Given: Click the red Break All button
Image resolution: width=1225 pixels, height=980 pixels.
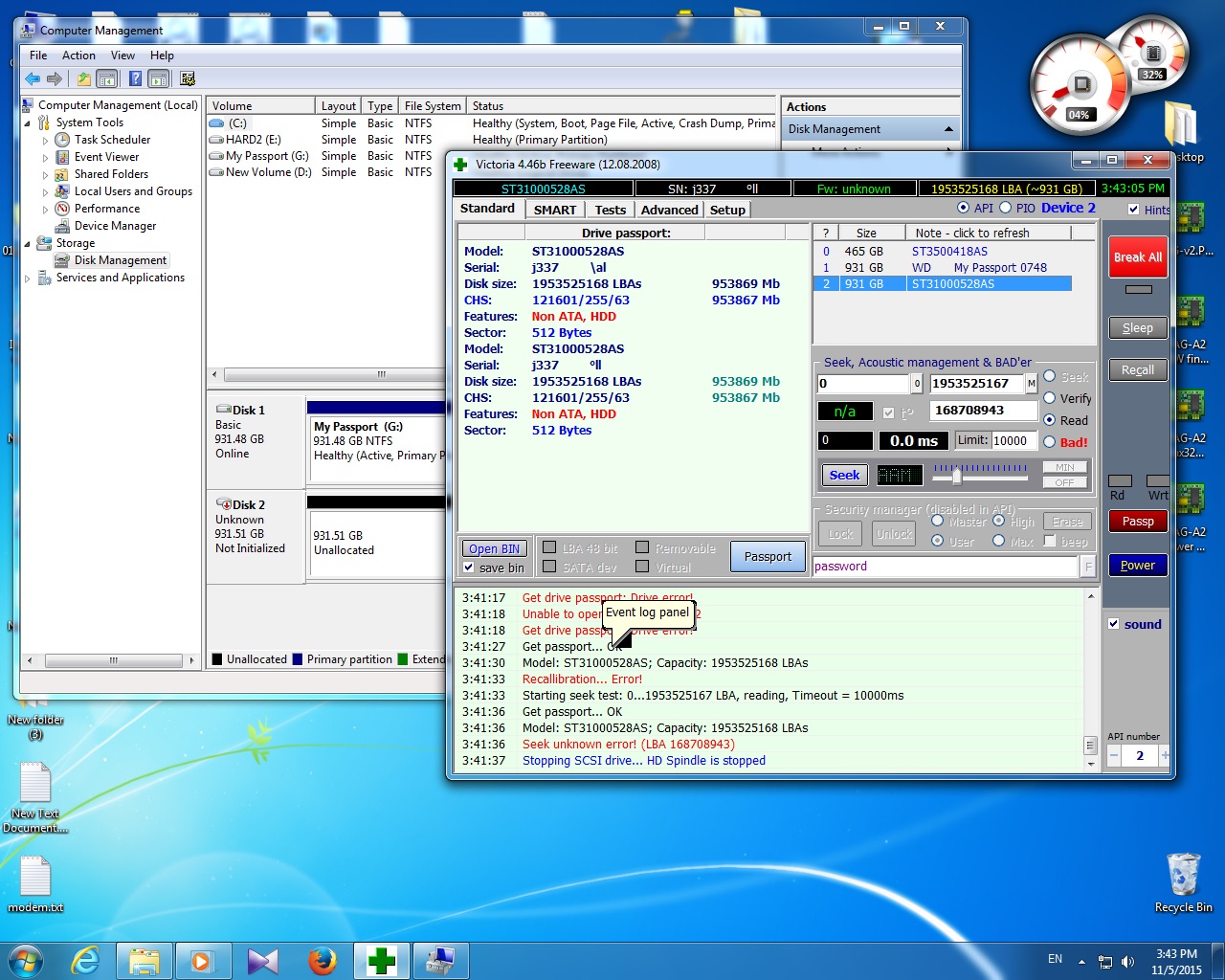Looking at the screenshot, I should (1138, 257).
